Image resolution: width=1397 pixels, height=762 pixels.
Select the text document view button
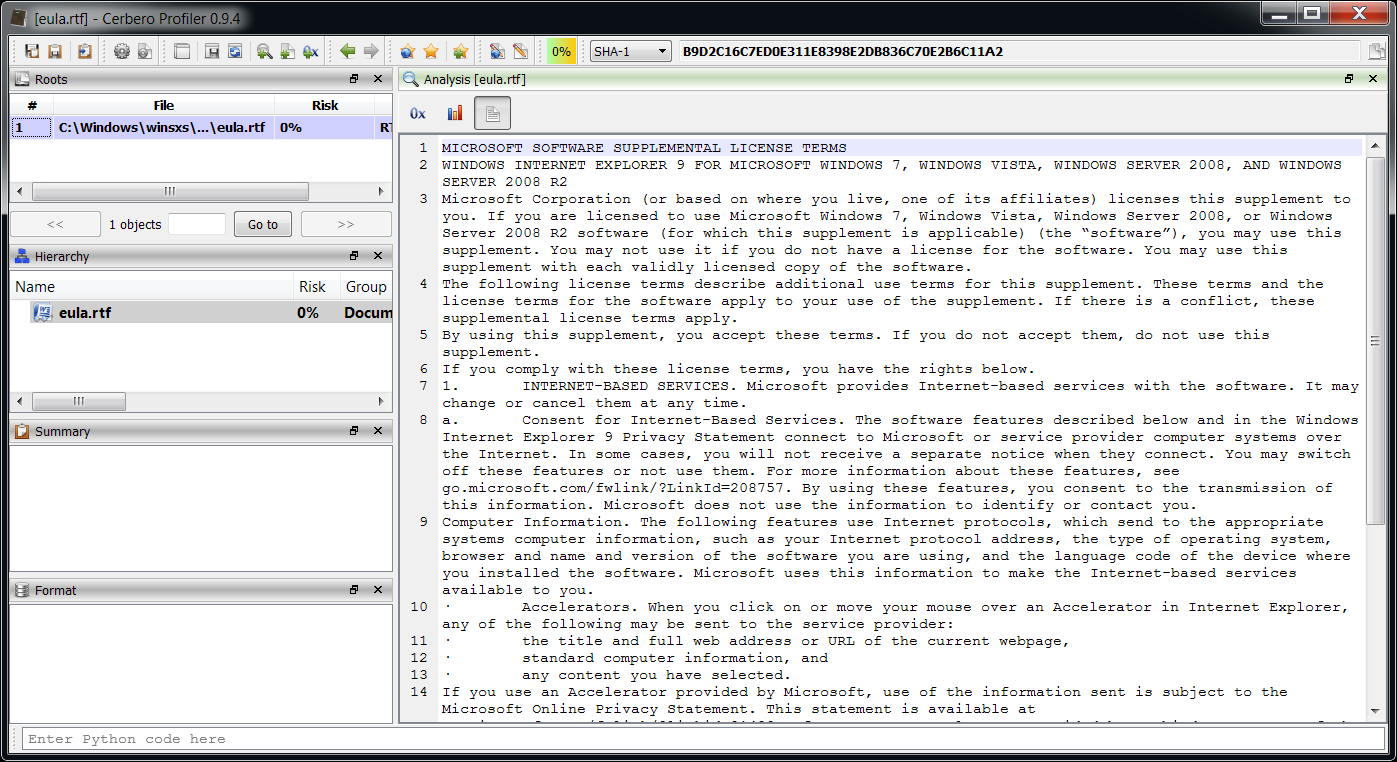pyautogui.click(x=492, y=114)
